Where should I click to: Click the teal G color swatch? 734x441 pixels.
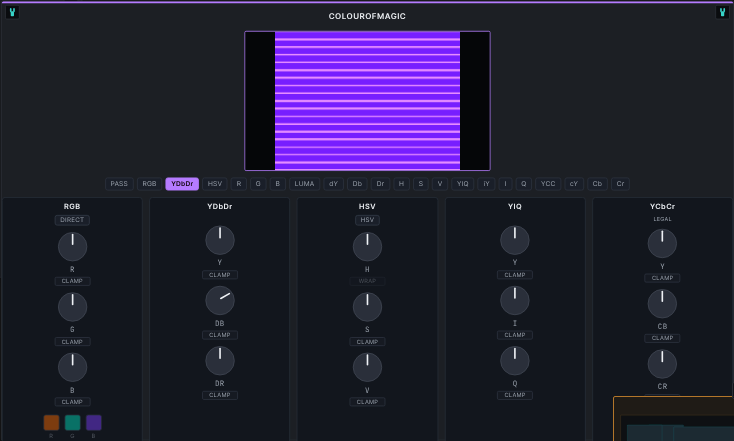click(72, 423)
